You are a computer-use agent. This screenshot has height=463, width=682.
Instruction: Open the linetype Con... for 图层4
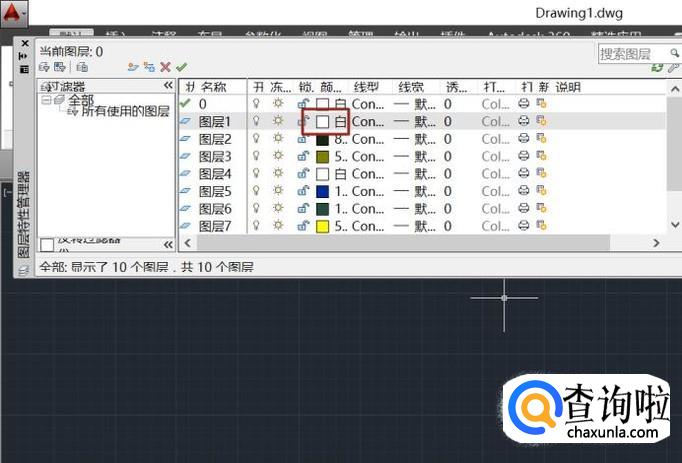366,174
